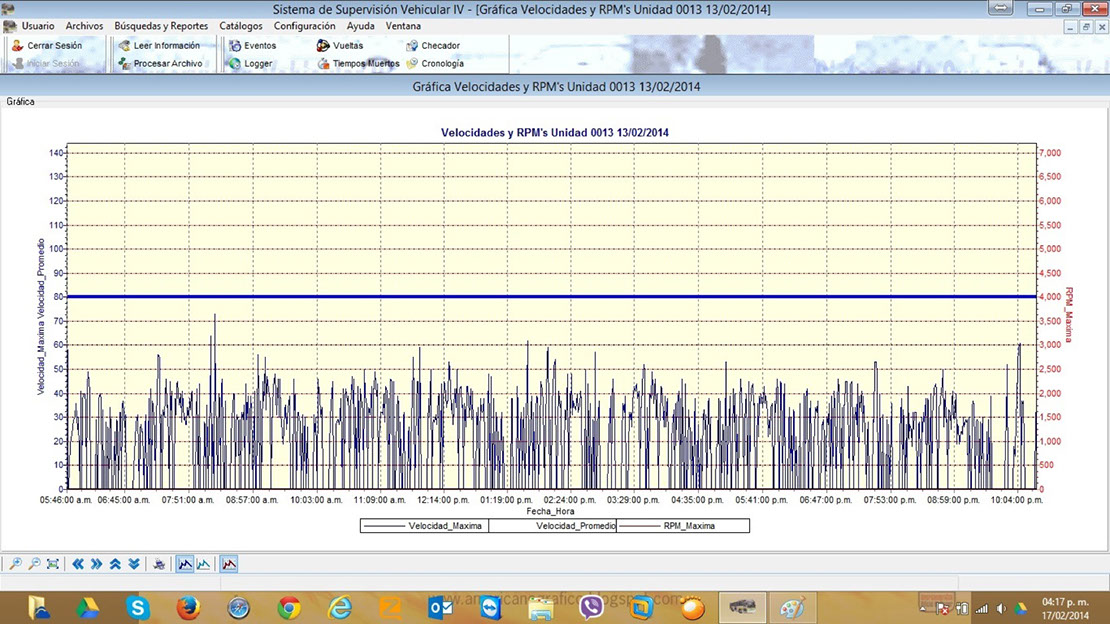Screen dimensions: 1110x624
Task: Expand the Archivos menu
Action: (84, 26)
